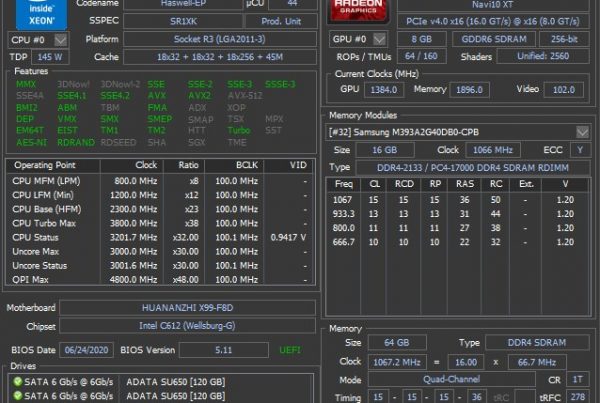
Task: Click the SSE4.2 feature label
Action: coord(115,96)
